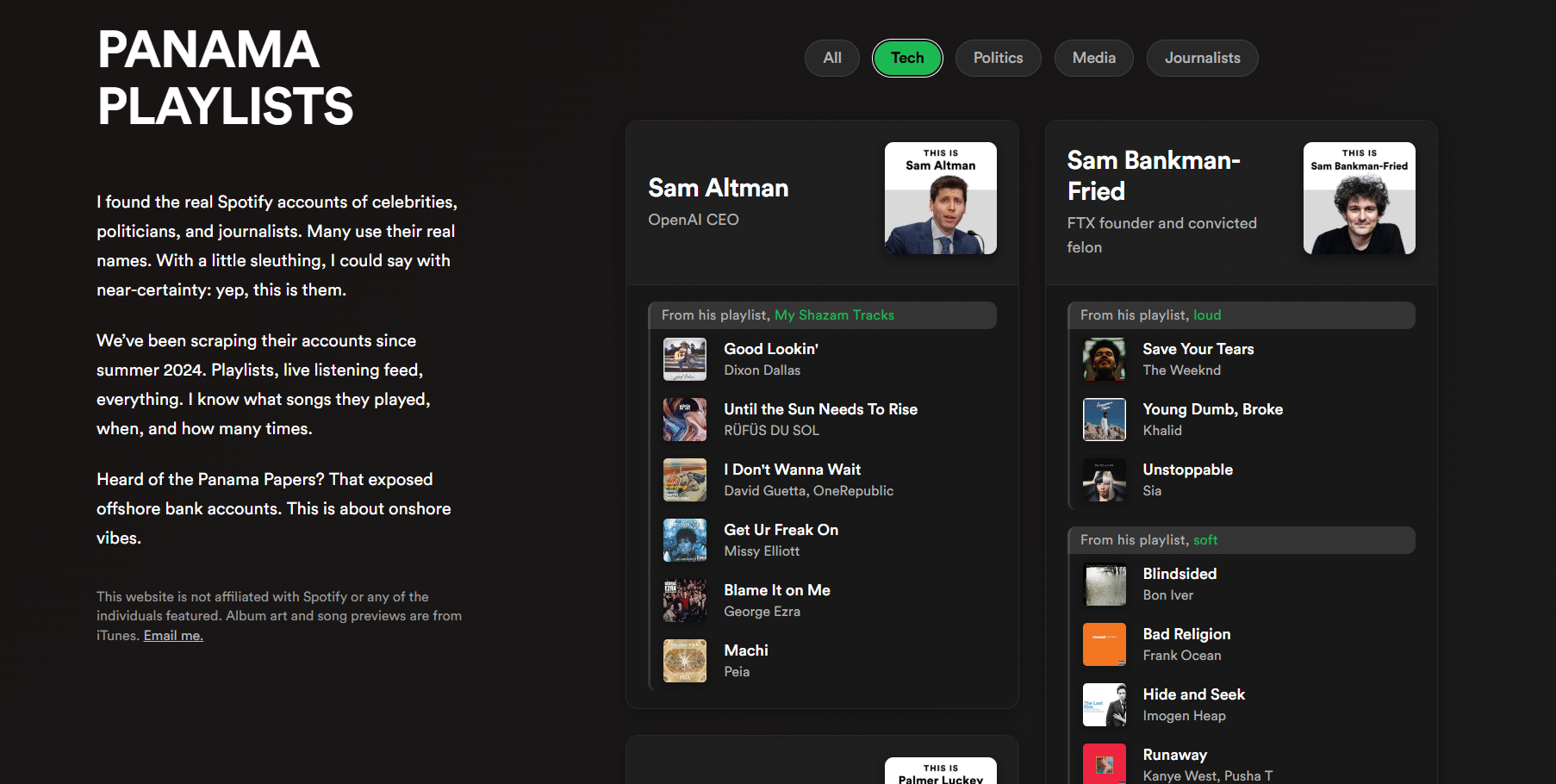The image size is (1556, 784).
Task: Select the All filter tab
Action: 831,58
